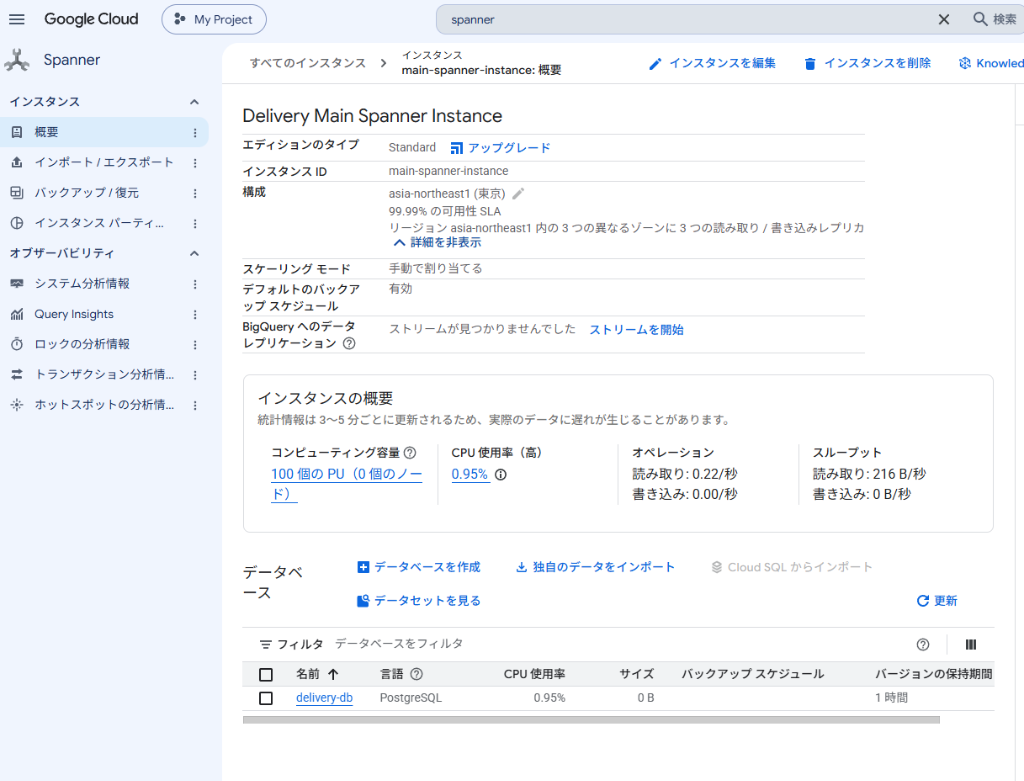Click the PostgreSQL cell in delivery-db row
This screenshot has height=781, width=1024.
[411, 698]
